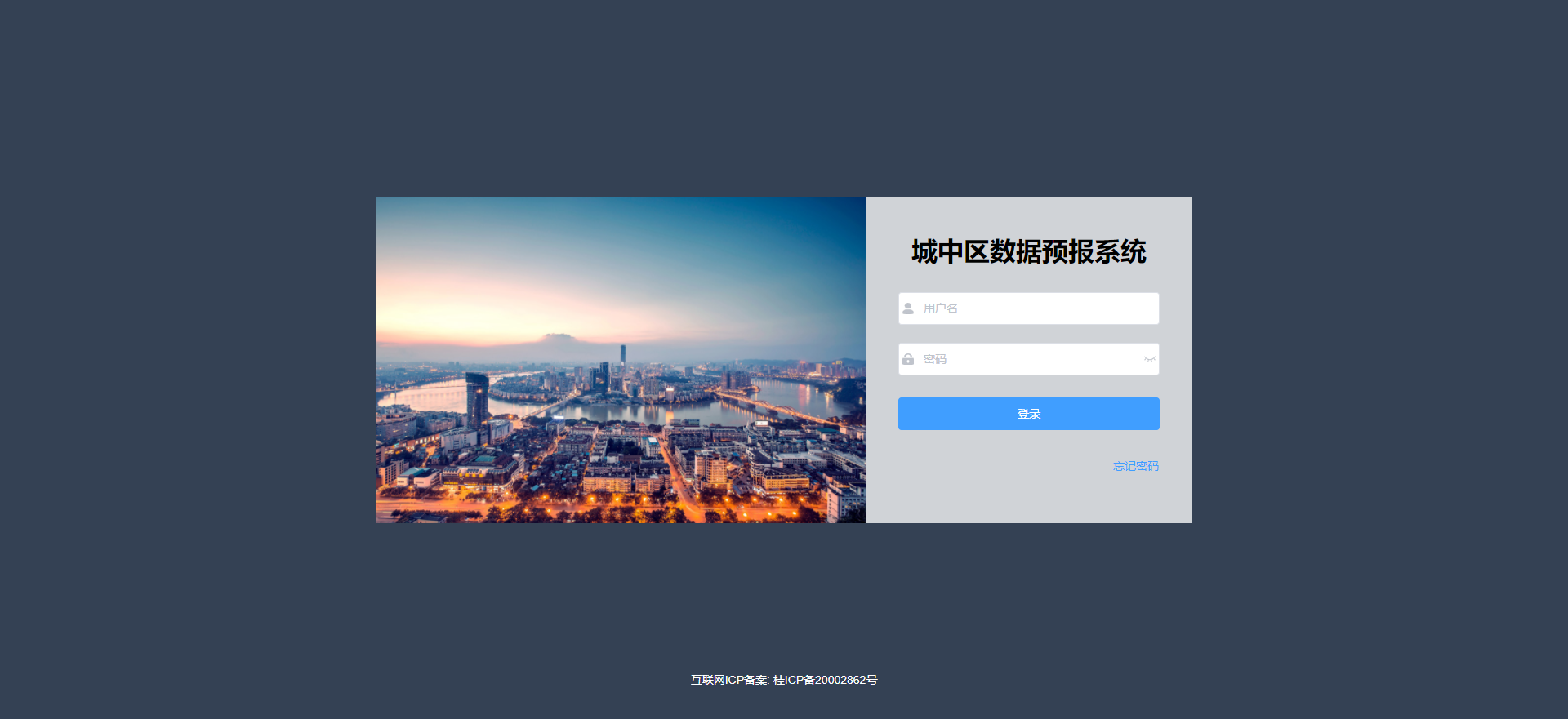The height and width of the screenshot is (719, 1568).
Task: Click the city skyline night image
Action: pyautogui.click(x=621, y=360)
